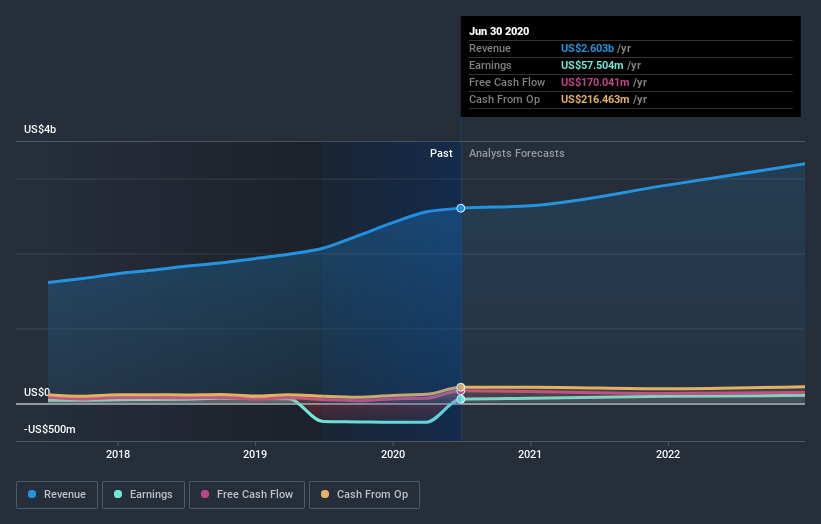Select the Revenue data point at Jun 2020
The image size is (821, 524).
(461, 208)
